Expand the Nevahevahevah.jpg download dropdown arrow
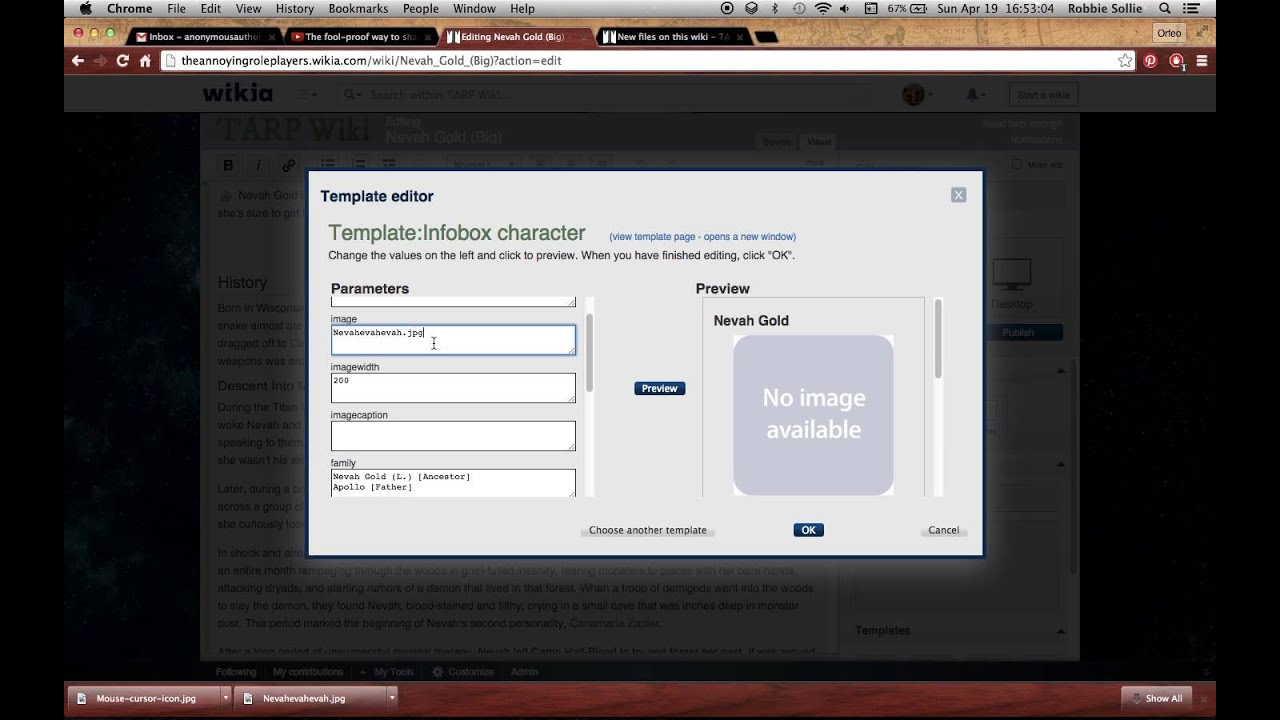1280x720 pixels. 392,698
